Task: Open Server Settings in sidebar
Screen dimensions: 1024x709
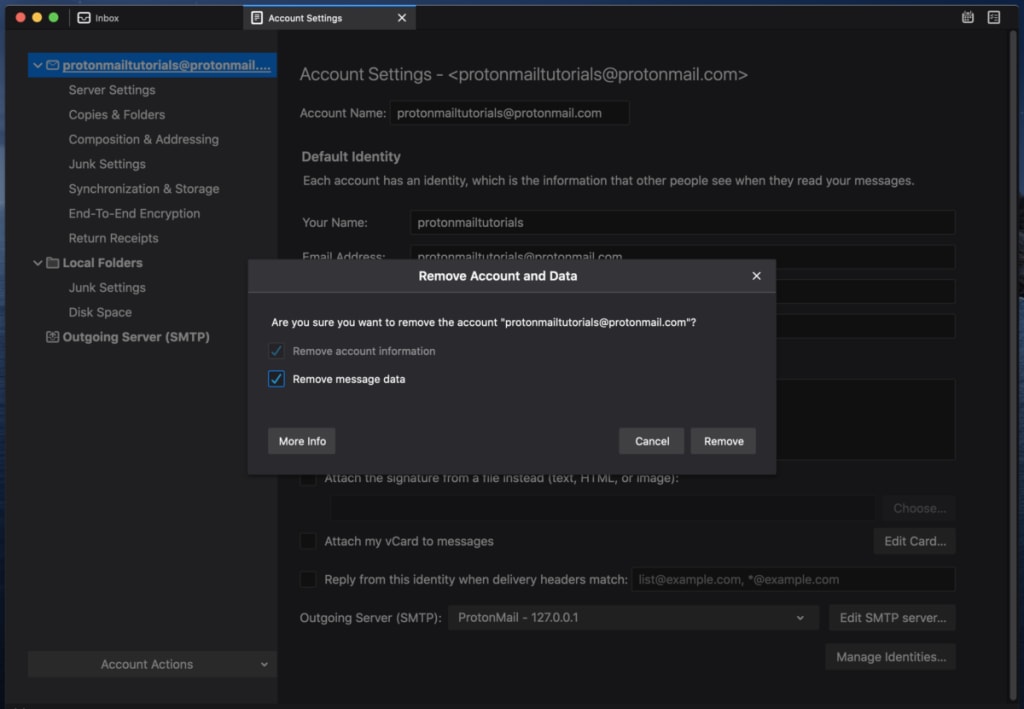Action: 112,90
